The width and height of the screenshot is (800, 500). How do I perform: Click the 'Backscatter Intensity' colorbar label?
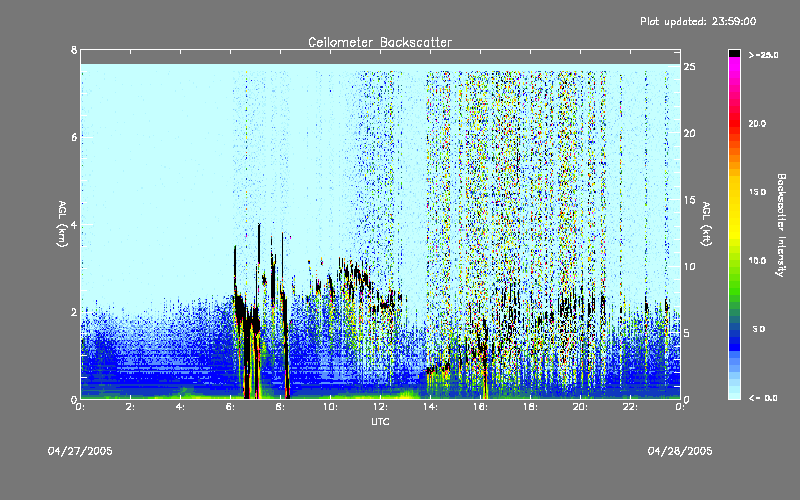[781, 225]
